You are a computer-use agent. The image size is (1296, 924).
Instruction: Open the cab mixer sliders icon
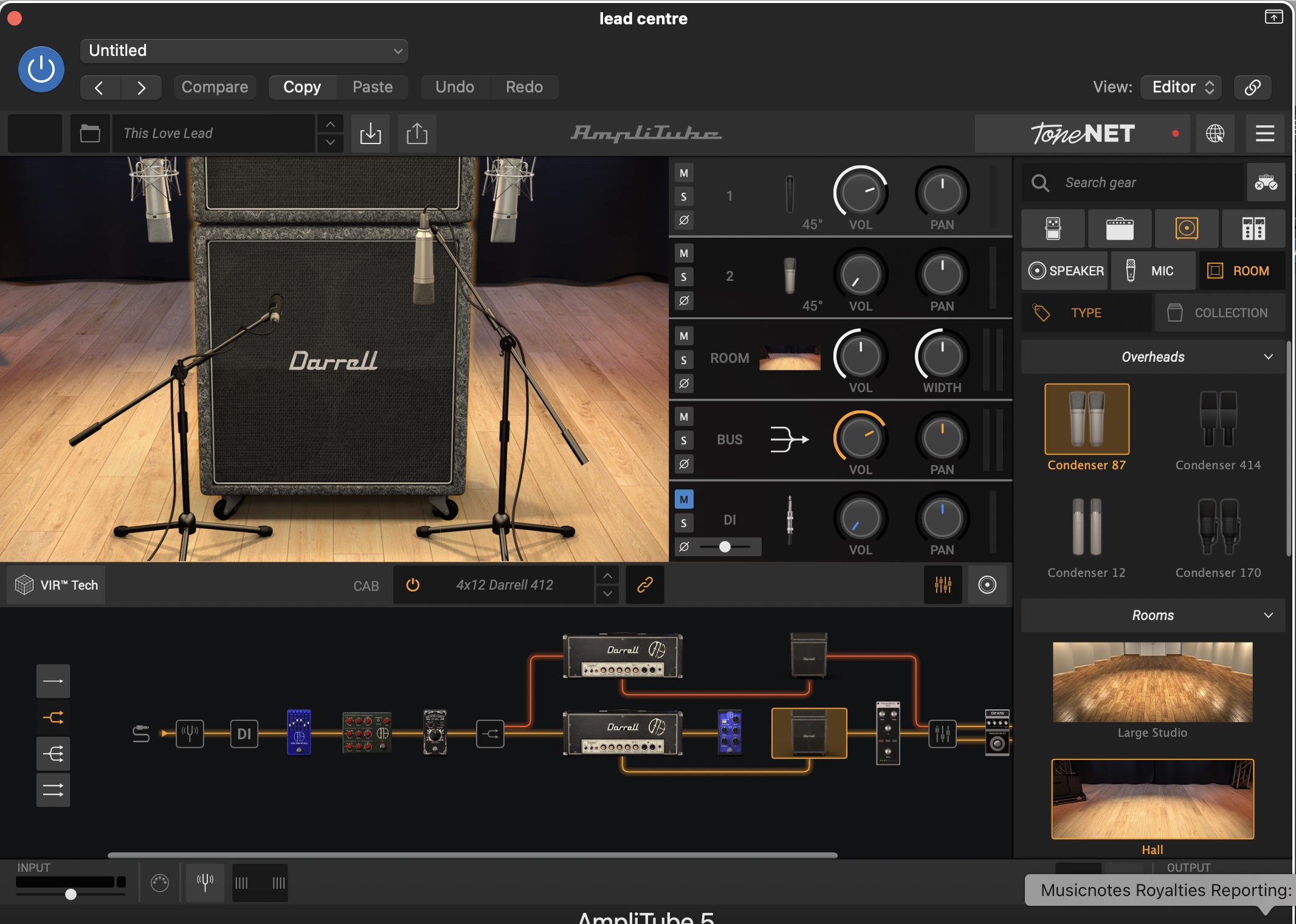tap(943, 585)
